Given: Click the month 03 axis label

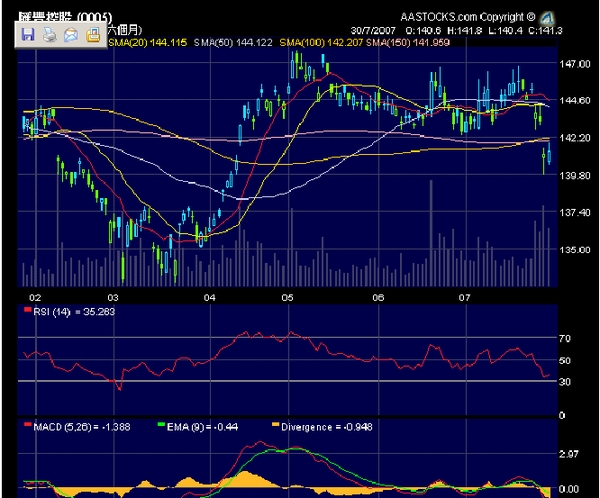Looking at the screenshot, I should (x=113, y=298).
